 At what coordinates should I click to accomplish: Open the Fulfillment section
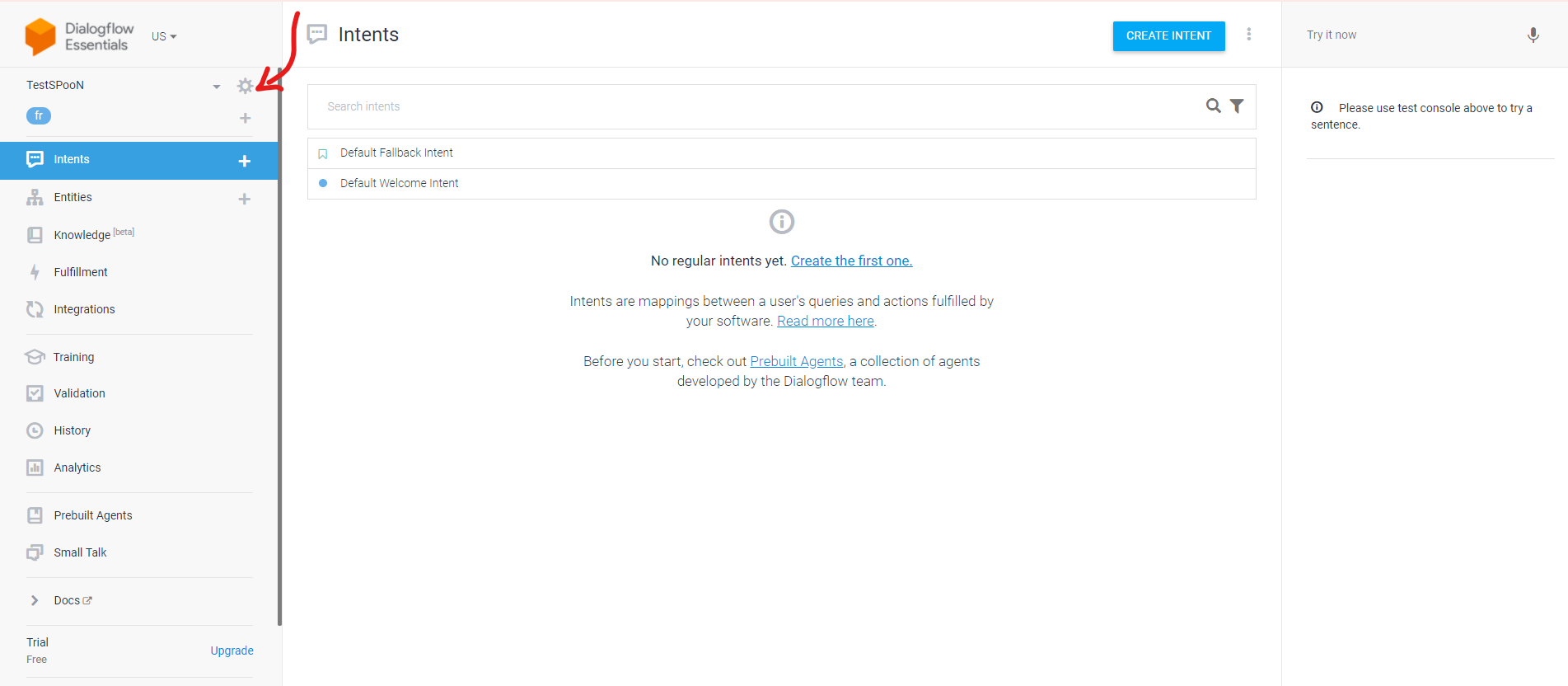81,272
